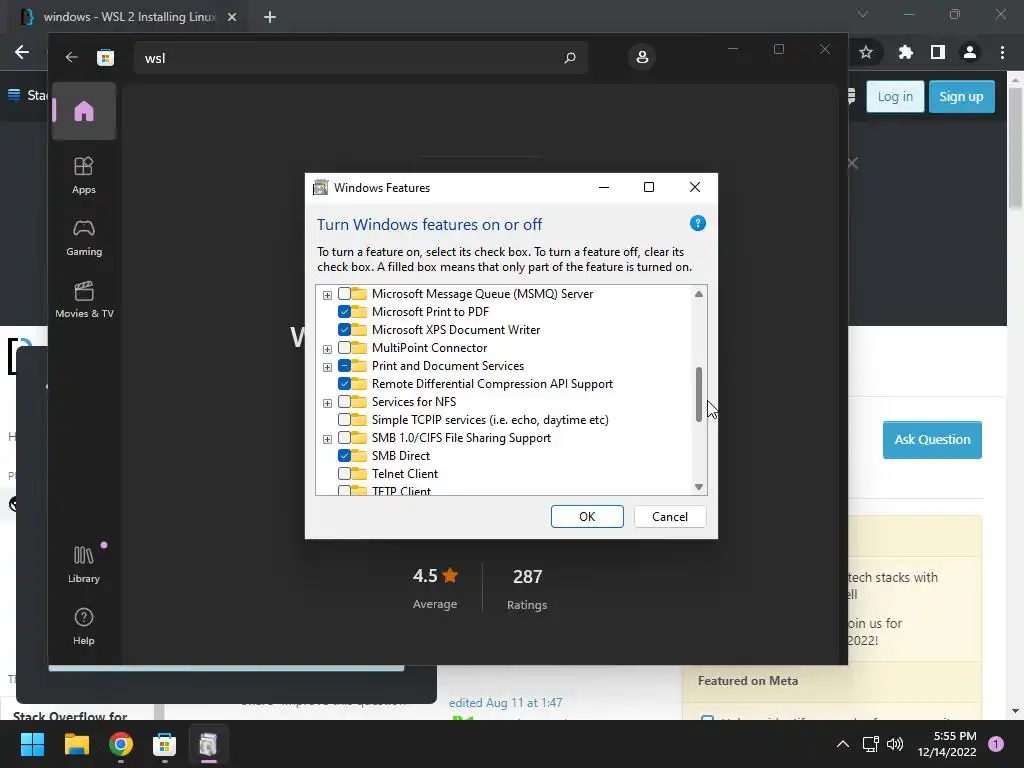Open Gaming section in Microsoft Store
Image resolution: width=1024 pixels, height=768 pixels.
click(84, 237)
